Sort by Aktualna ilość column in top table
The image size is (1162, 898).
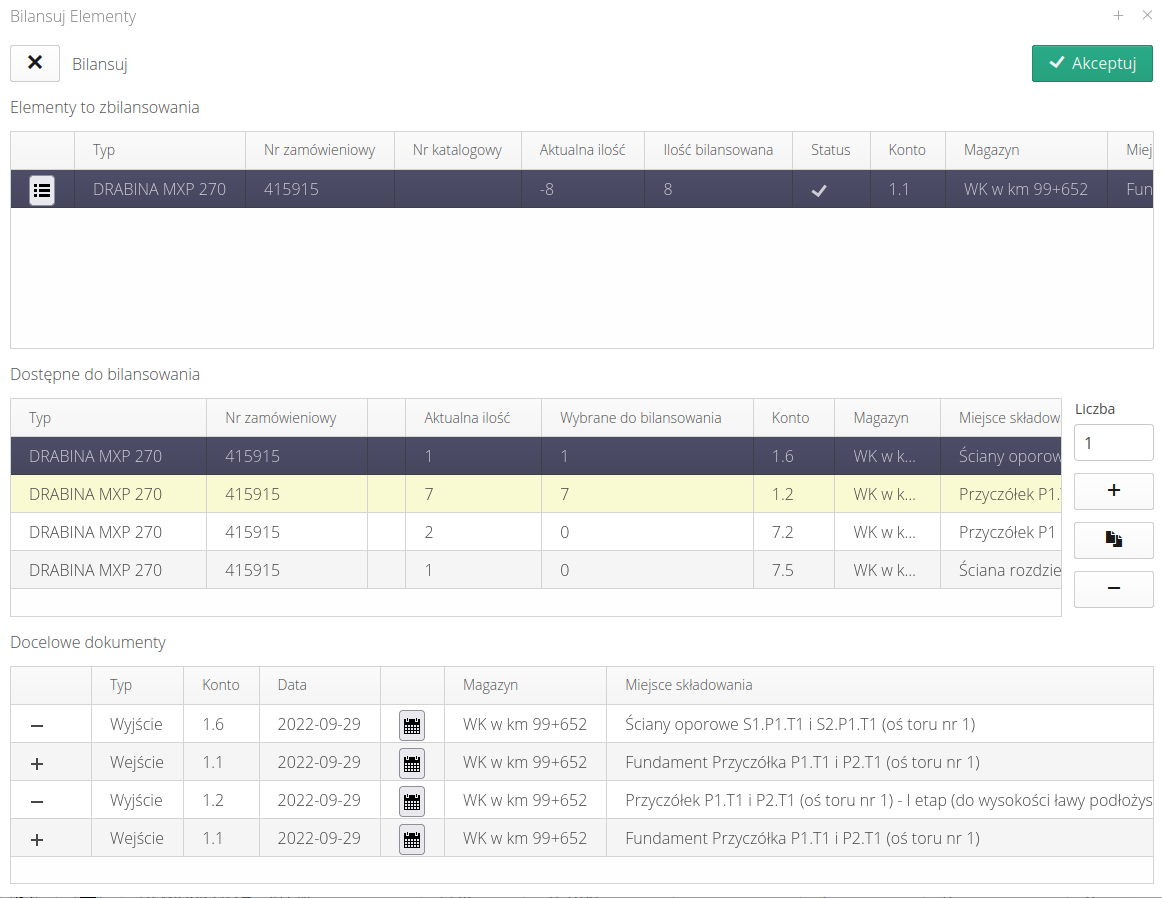pyautogui.click(x=582, y=150)
